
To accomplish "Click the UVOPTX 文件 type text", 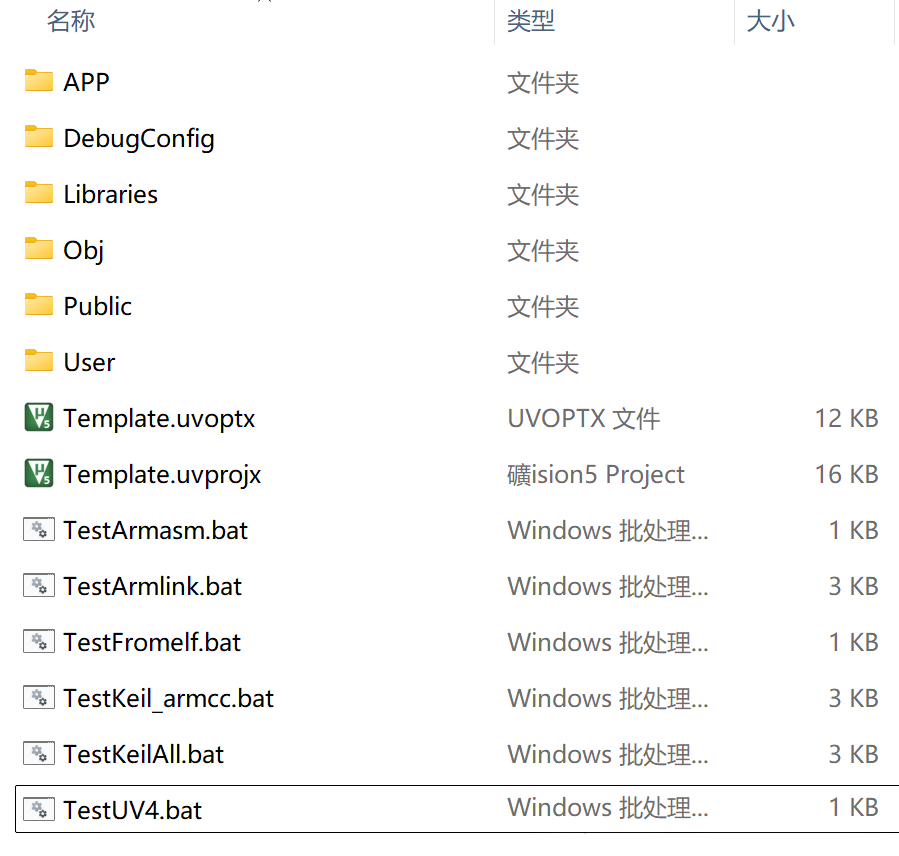I will point(583,418).
